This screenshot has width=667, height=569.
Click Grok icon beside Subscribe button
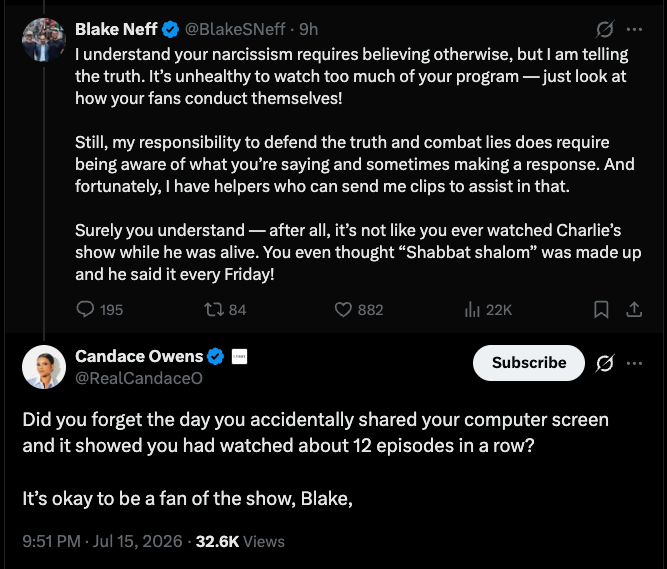(x=604, y=363)
